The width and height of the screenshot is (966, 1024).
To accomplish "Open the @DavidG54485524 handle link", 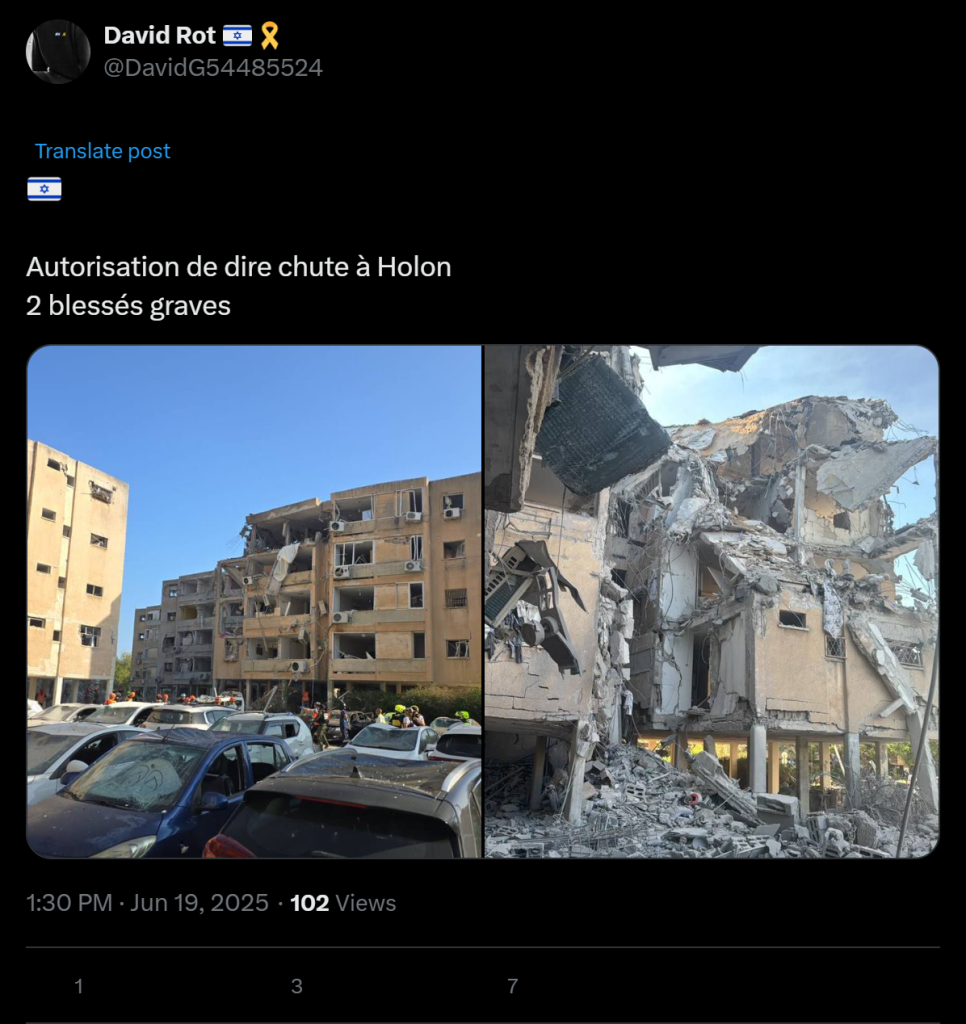I will pyautogui.click(x=213, y=67).
